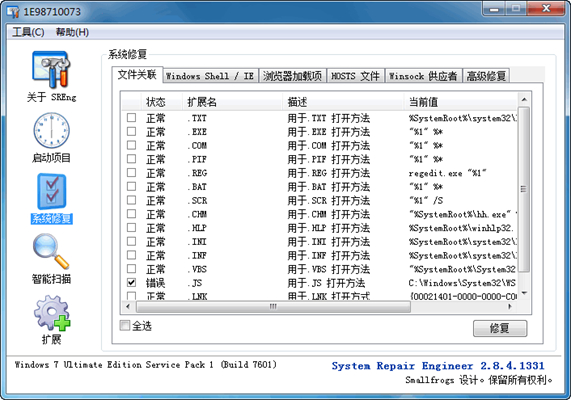This screenshot has height=400, width=571.
Task: Tick the .EXE row checkbox
Action: (131, 132)
